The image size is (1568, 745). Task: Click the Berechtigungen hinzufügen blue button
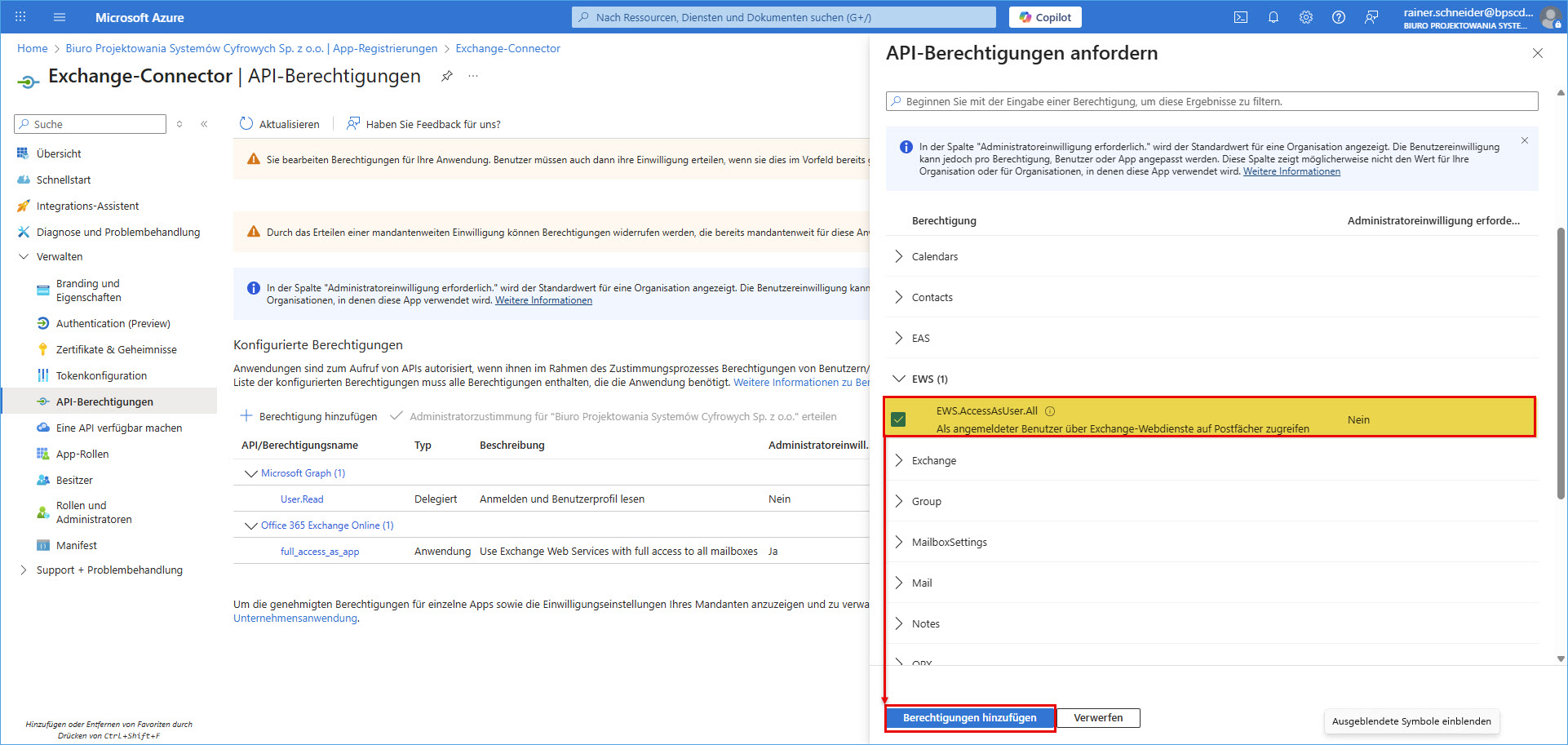(x=970, y=718)
